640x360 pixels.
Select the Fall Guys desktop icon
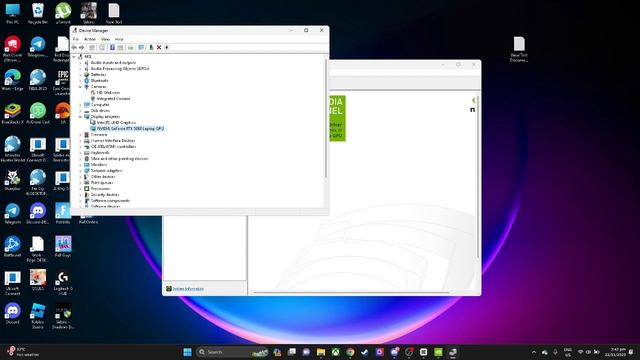point(63,247)
